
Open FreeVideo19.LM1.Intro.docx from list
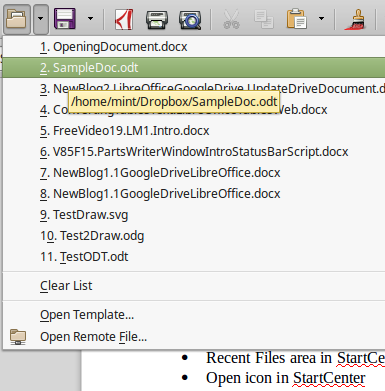194,131
